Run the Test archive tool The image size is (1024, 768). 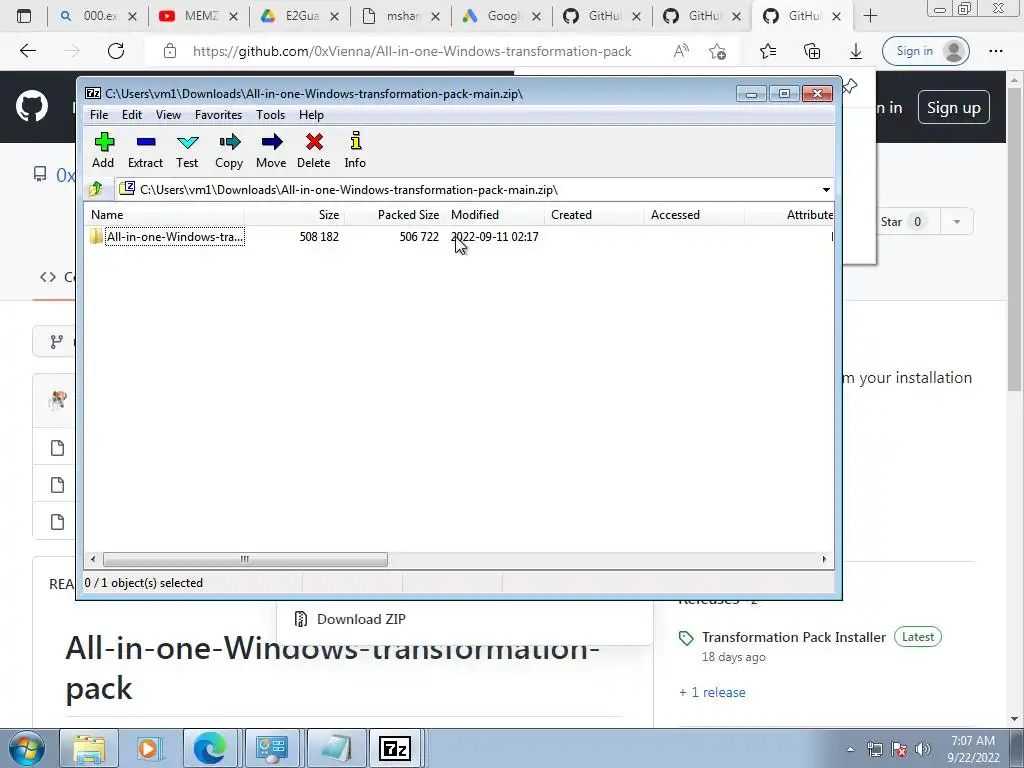click(187, 150)
